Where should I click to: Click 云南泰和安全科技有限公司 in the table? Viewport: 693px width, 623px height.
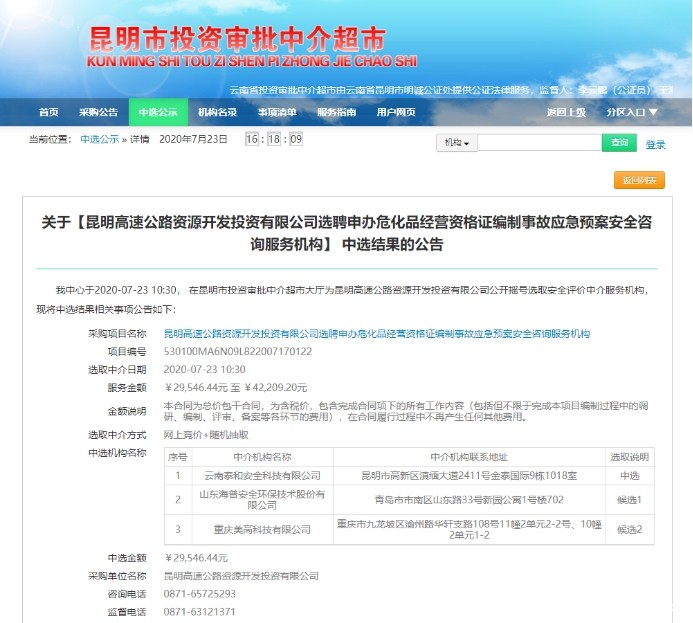262,475
